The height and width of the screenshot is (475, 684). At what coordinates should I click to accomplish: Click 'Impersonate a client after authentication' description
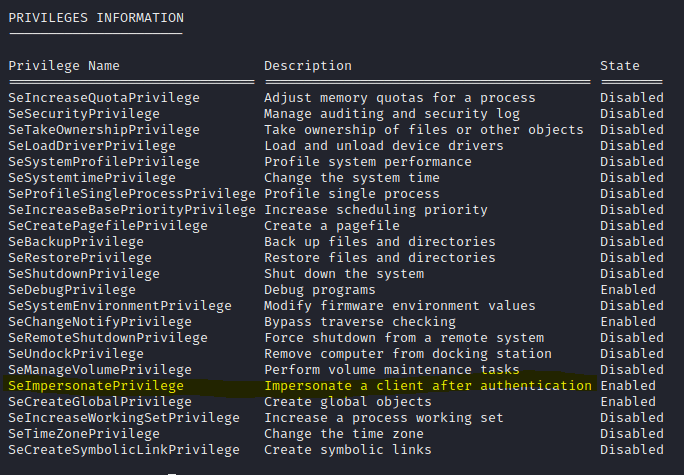428,386
